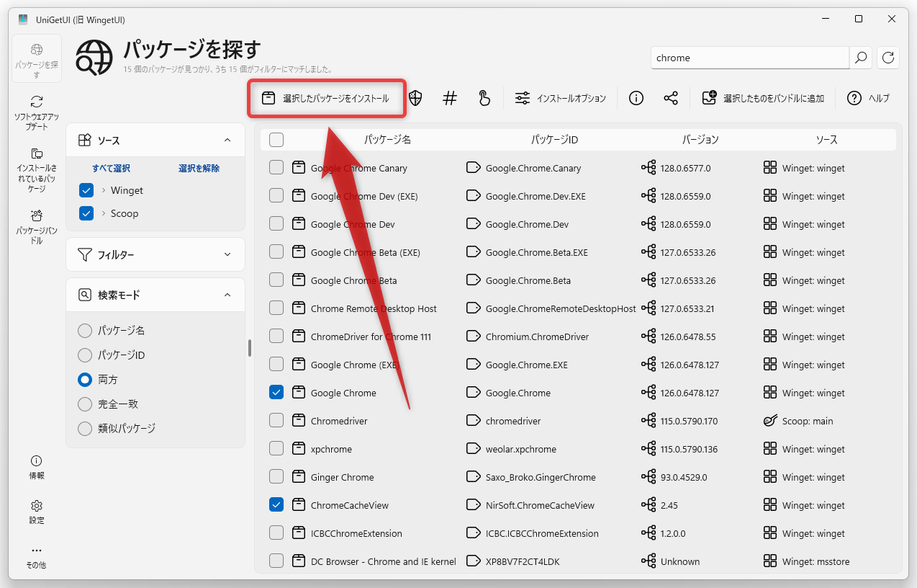Install as administrator via shield icon
The height and width of the screenshot is (588, 917).
[x=415, y=98]
